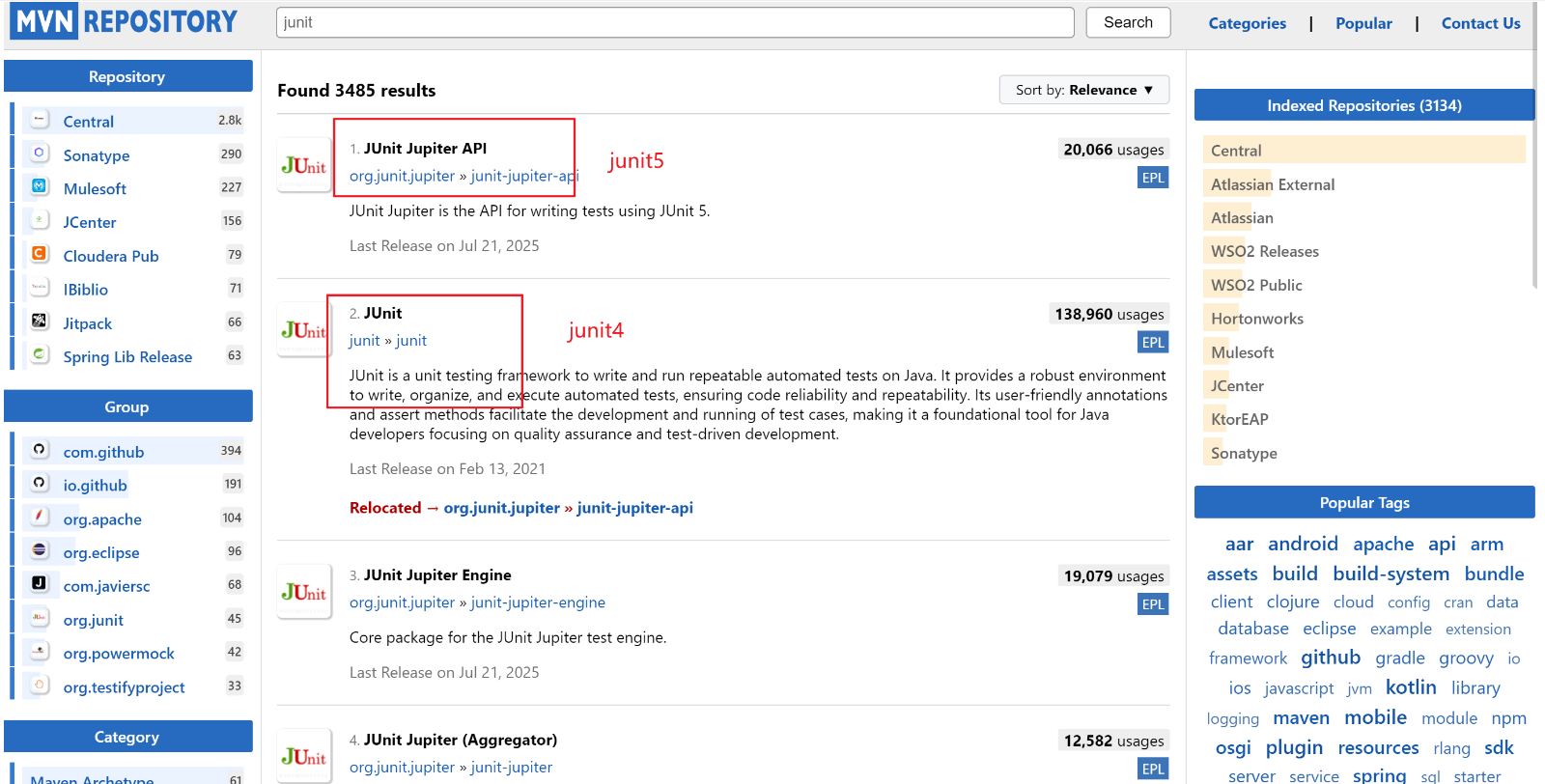Click JUnit logo of JUnit Jupiter (Aggregator) result
Viewport: 1545px width, 784px height.
tap(304, 757)
